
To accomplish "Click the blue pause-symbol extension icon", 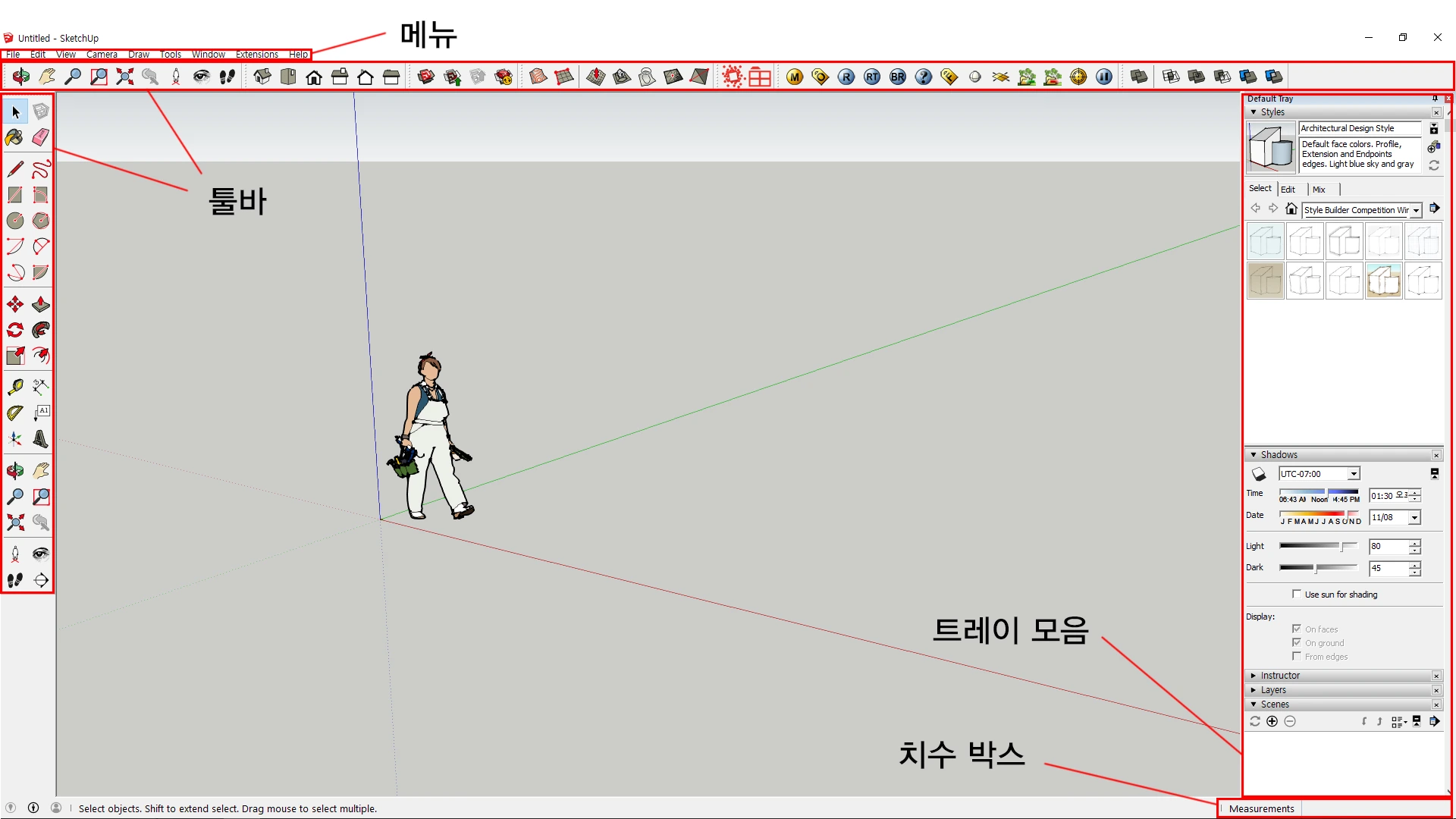I will pos(1104,77).
